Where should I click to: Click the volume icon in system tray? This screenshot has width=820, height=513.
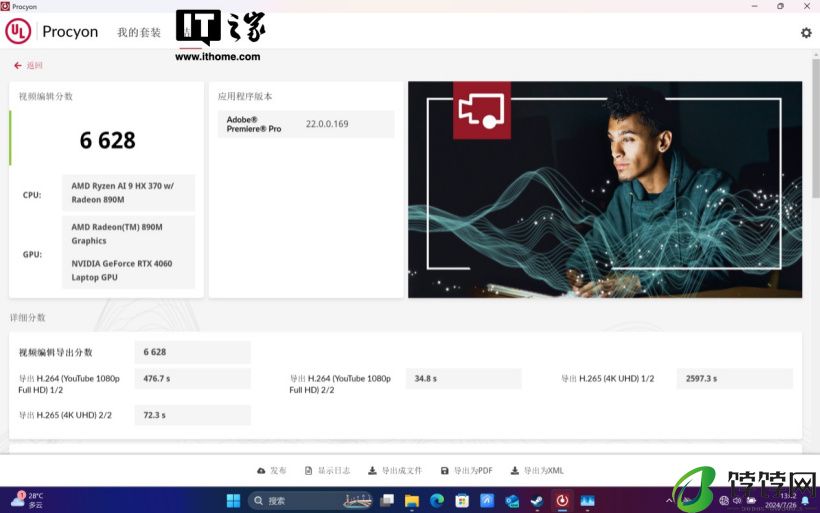point(737,501)
